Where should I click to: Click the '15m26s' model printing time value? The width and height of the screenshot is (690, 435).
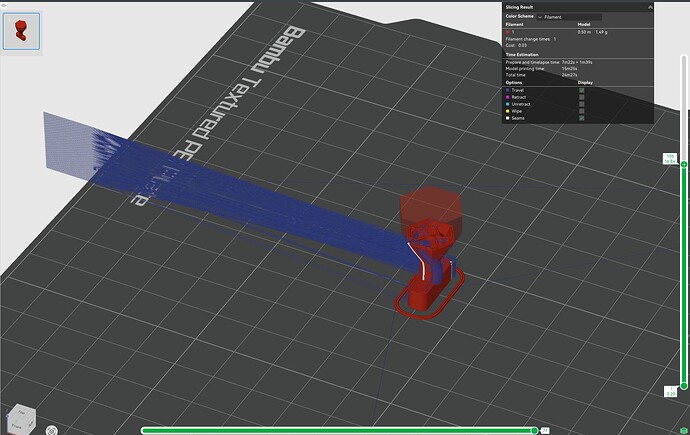[x=569, y=69]
